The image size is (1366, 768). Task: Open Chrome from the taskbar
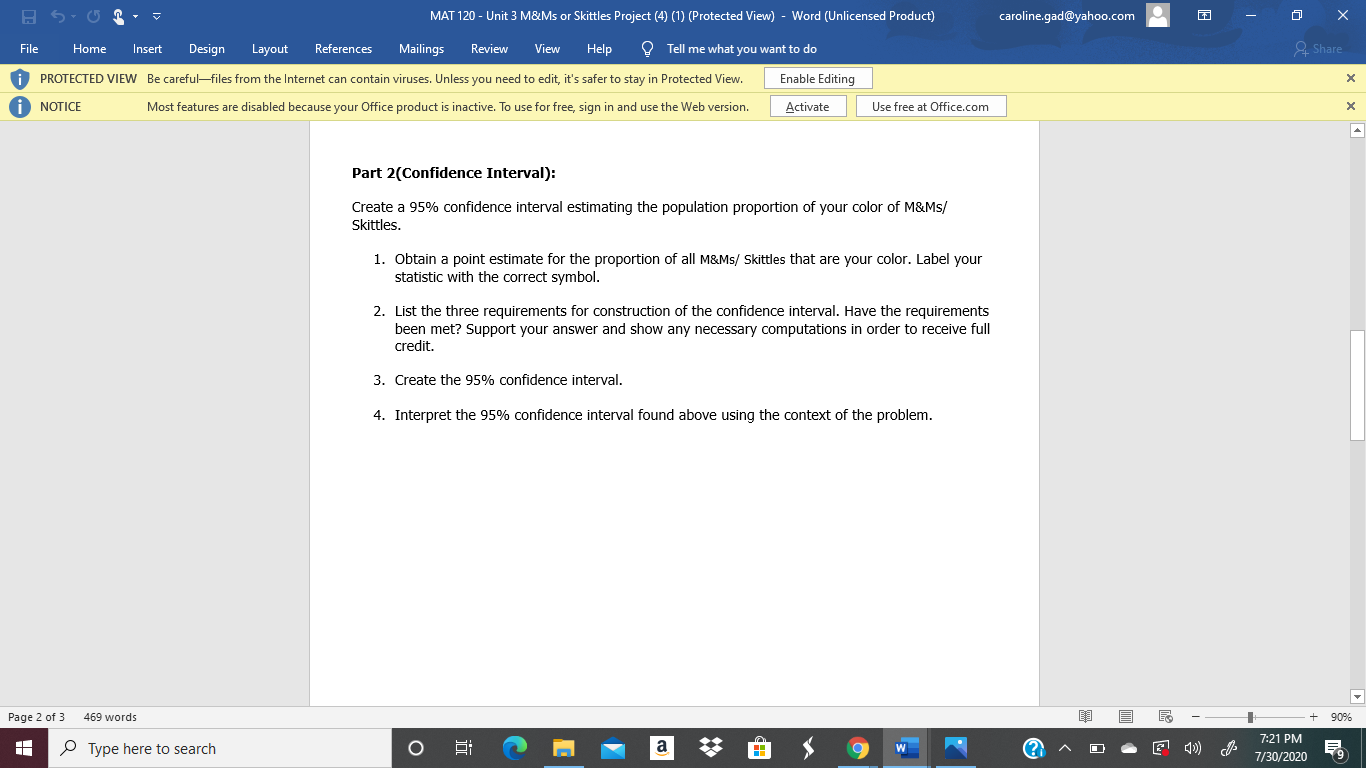click(858, 747)
